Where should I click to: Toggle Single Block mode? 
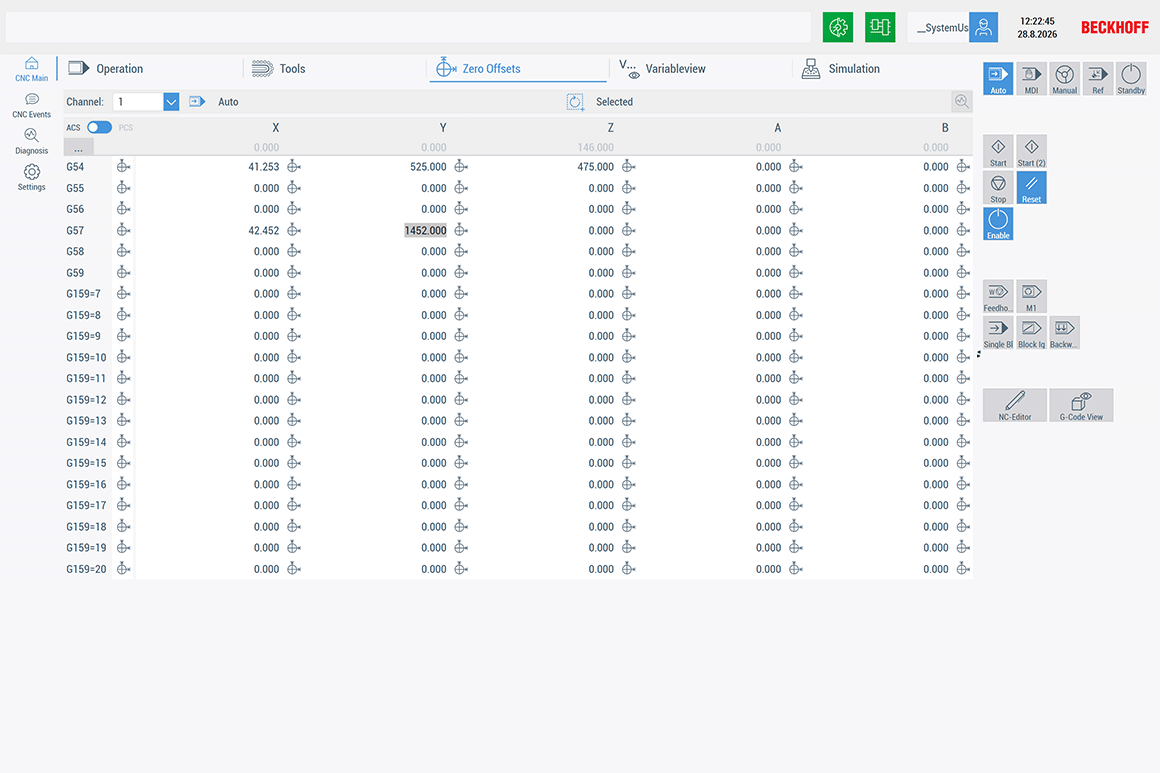coord(998,332)
